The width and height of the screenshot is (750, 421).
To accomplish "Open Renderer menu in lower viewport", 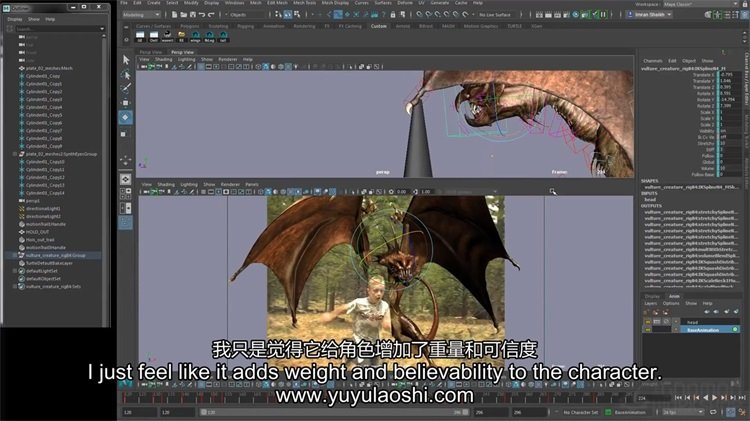I will click(x=230, y=184).
